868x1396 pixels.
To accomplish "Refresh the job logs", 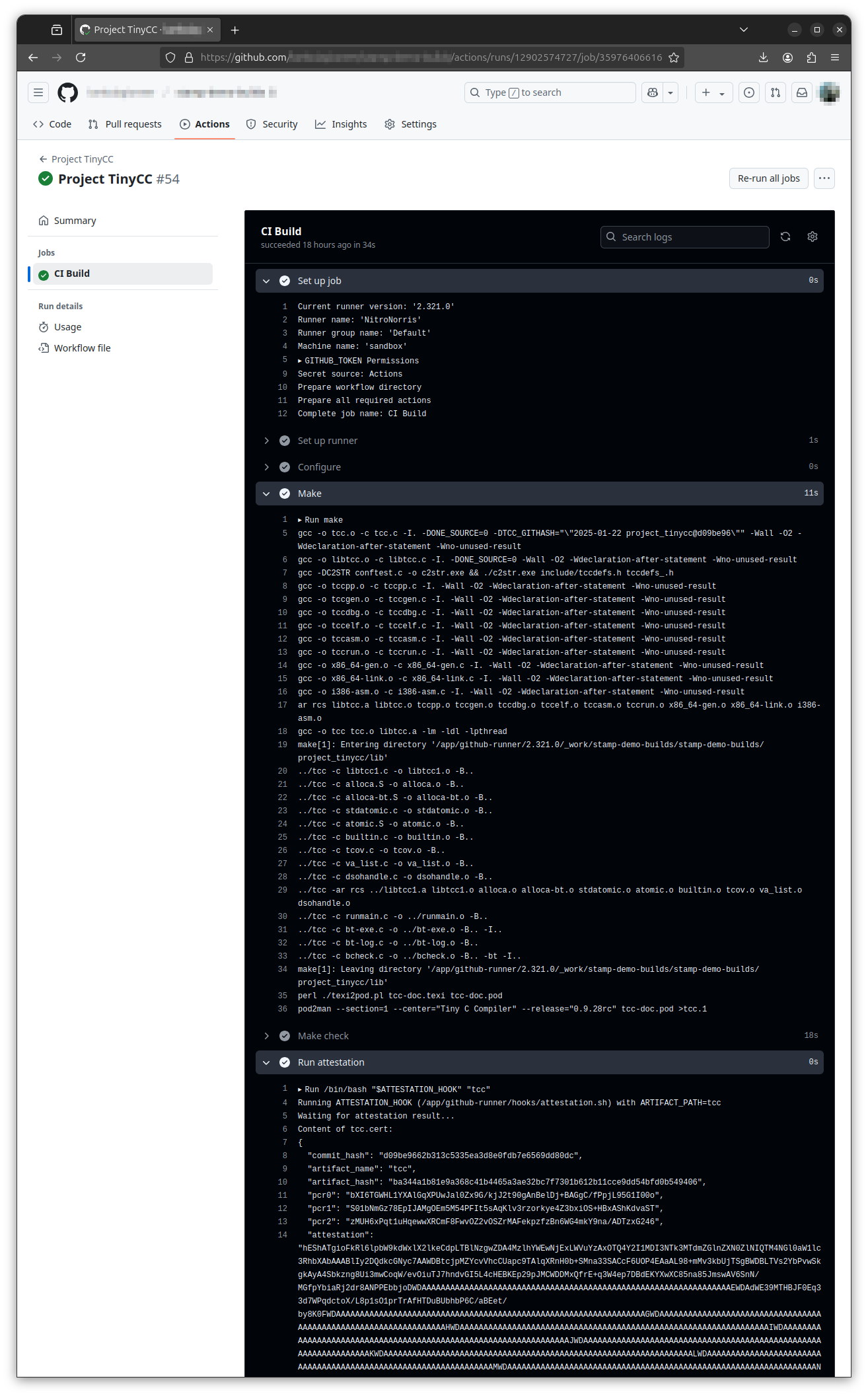I will pos(785,237).
